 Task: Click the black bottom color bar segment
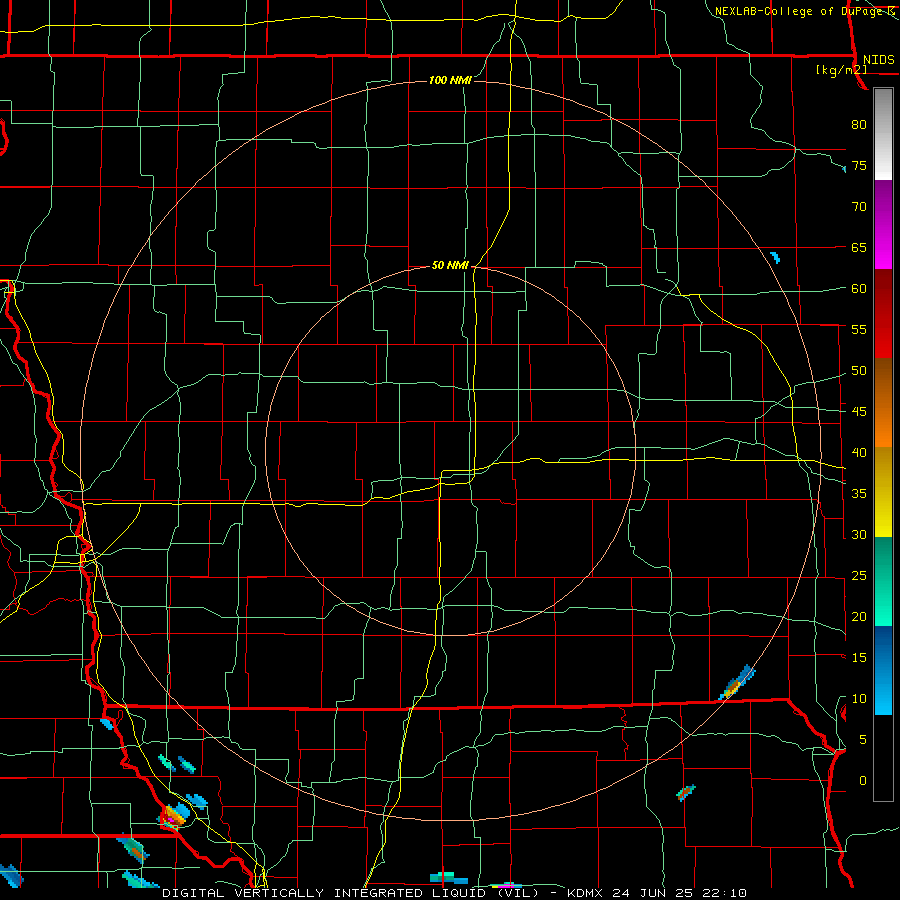[x=883, y=758]
